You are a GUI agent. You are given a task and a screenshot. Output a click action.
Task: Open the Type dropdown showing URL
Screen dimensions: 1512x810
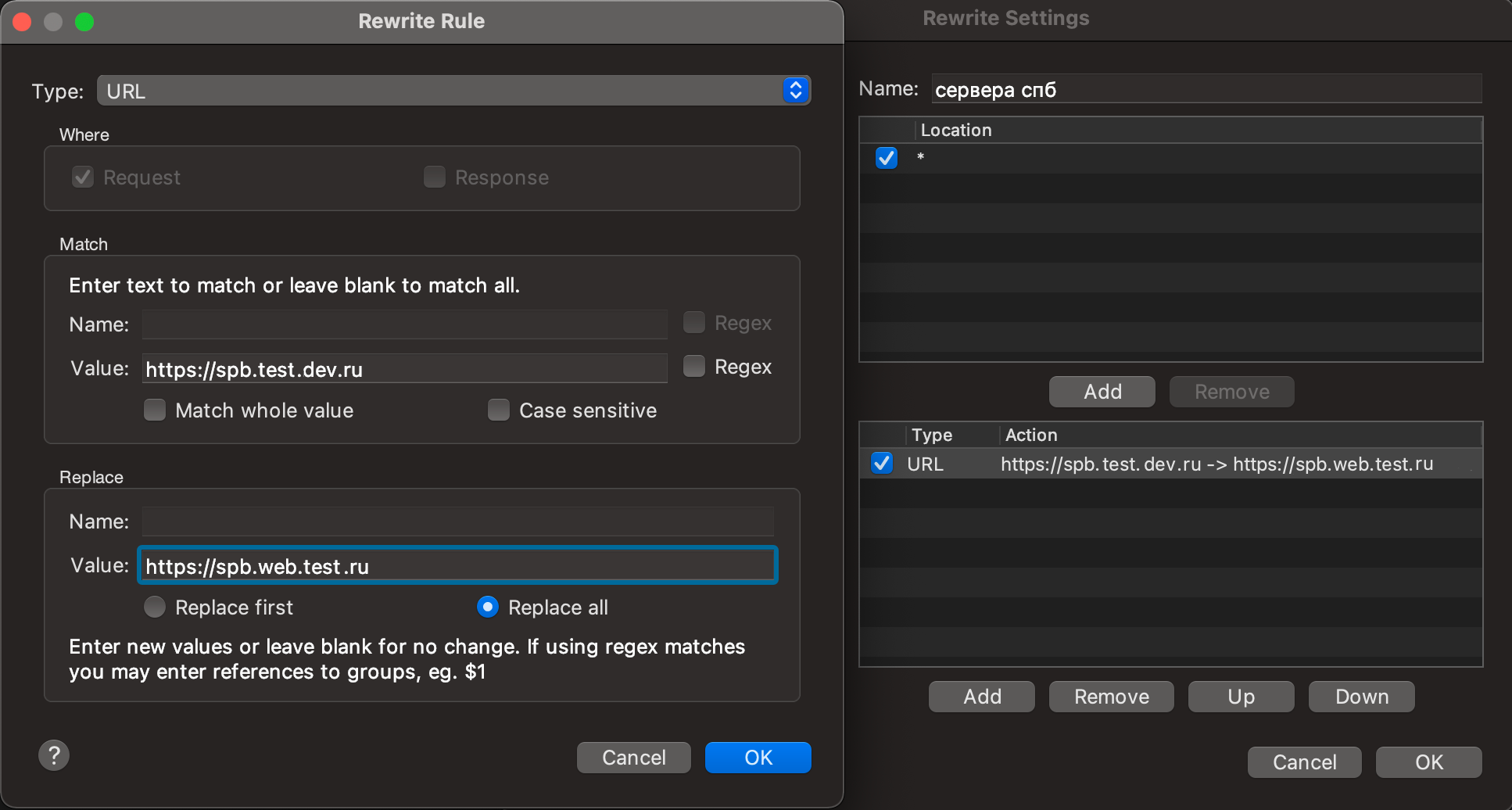(x=453, y=91)
